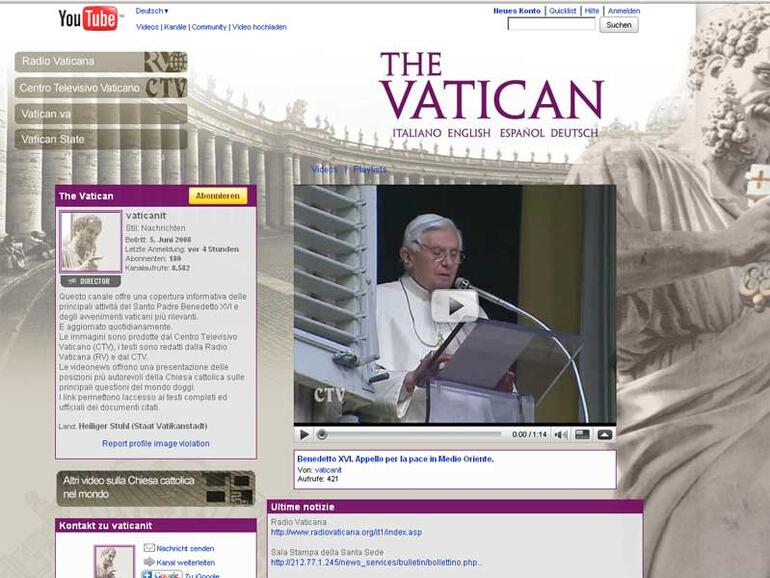Open video title Benedetto XVI Appello link
Screen dimensions: 770x578
(x=395, y=459)
